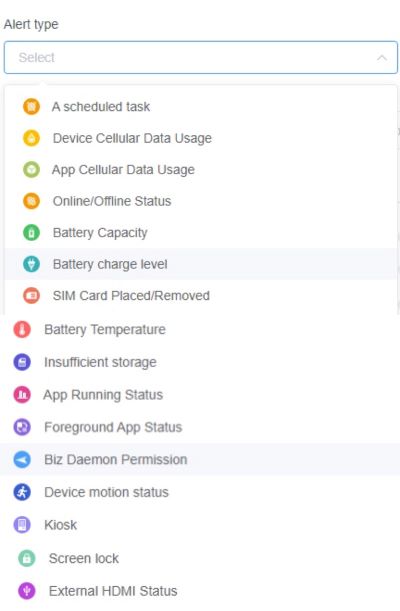Collapse the Alert type dropdown via chevron
The width and height of the screenshot is (400, 611).
point(382,58)
